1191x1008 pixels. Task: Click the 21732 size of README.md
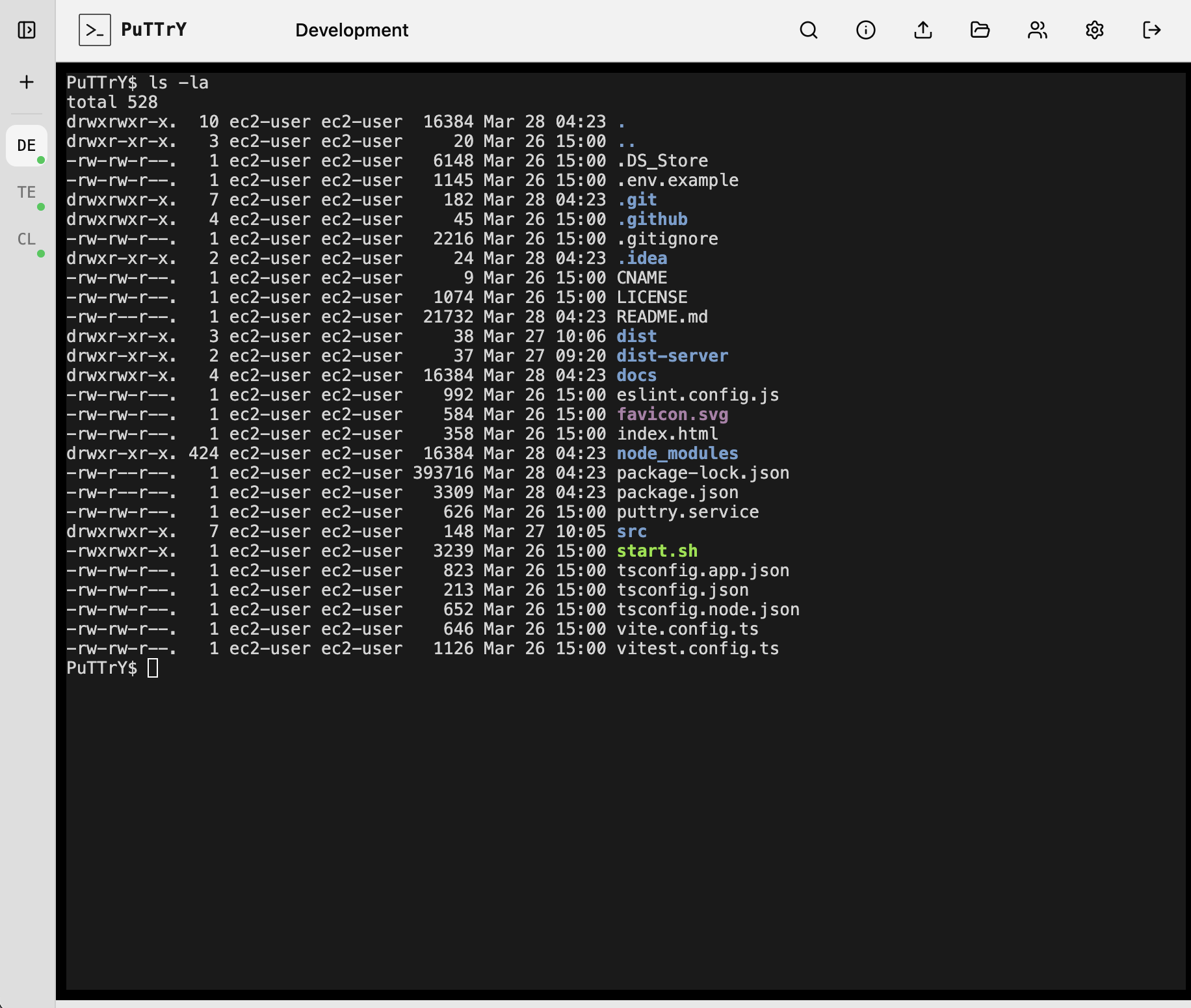point(449,317)
